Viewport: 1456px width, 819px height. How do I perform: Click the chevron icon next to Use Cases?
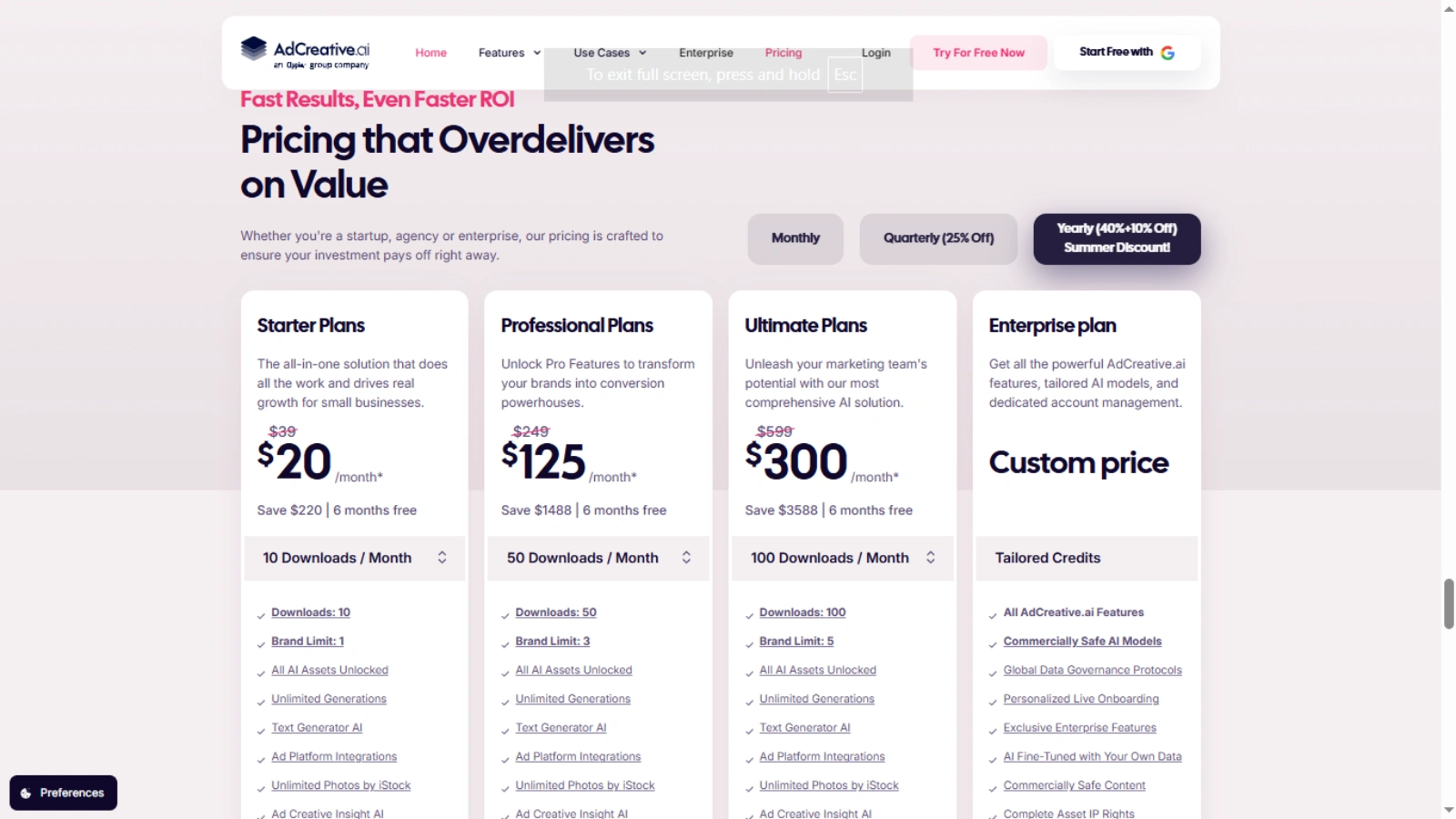pyautogui.click(x=642, y=53)
